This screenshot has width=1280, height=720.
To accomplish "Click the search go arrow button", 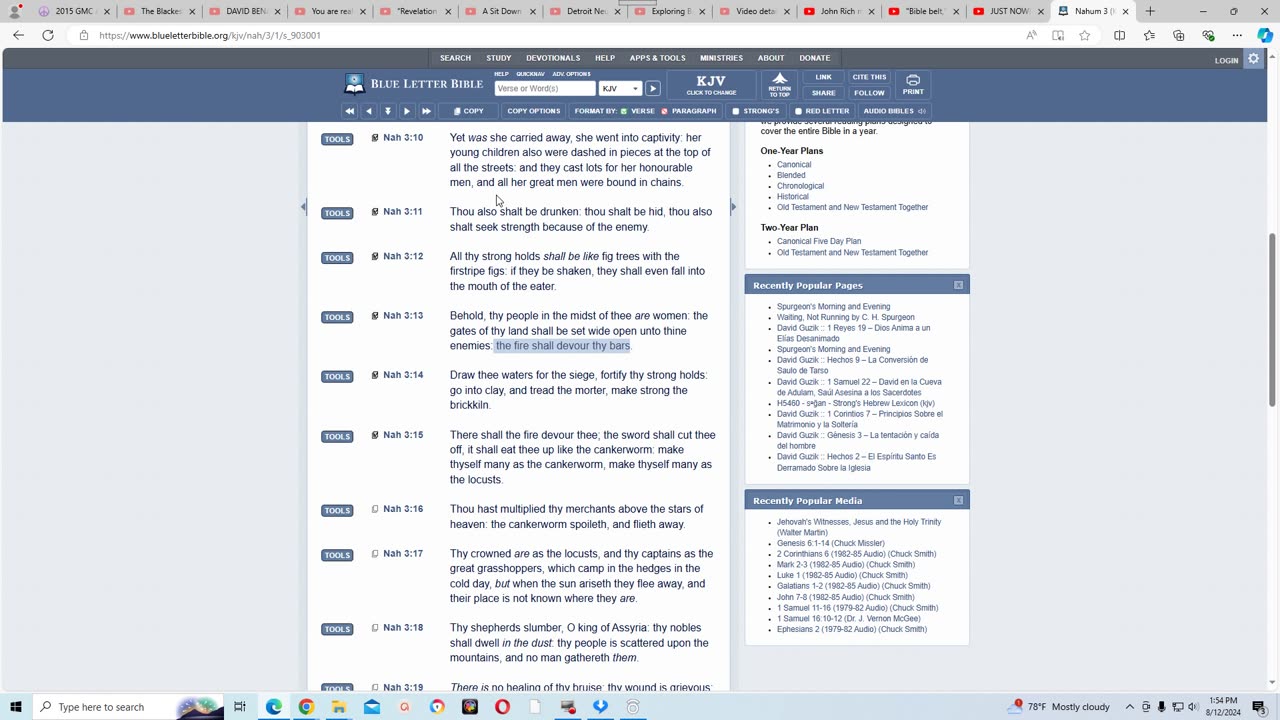I will [x=652, y=89].
